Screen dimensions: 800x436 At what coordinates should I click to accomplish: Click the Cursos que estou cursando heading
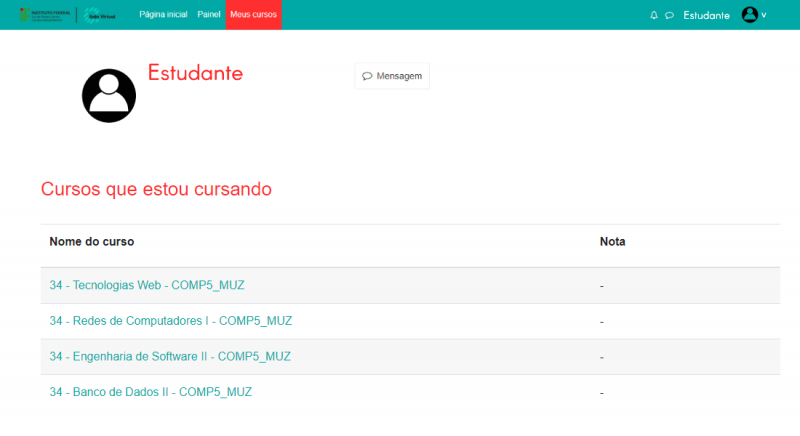pyautogui.click(x=156, y=189)
